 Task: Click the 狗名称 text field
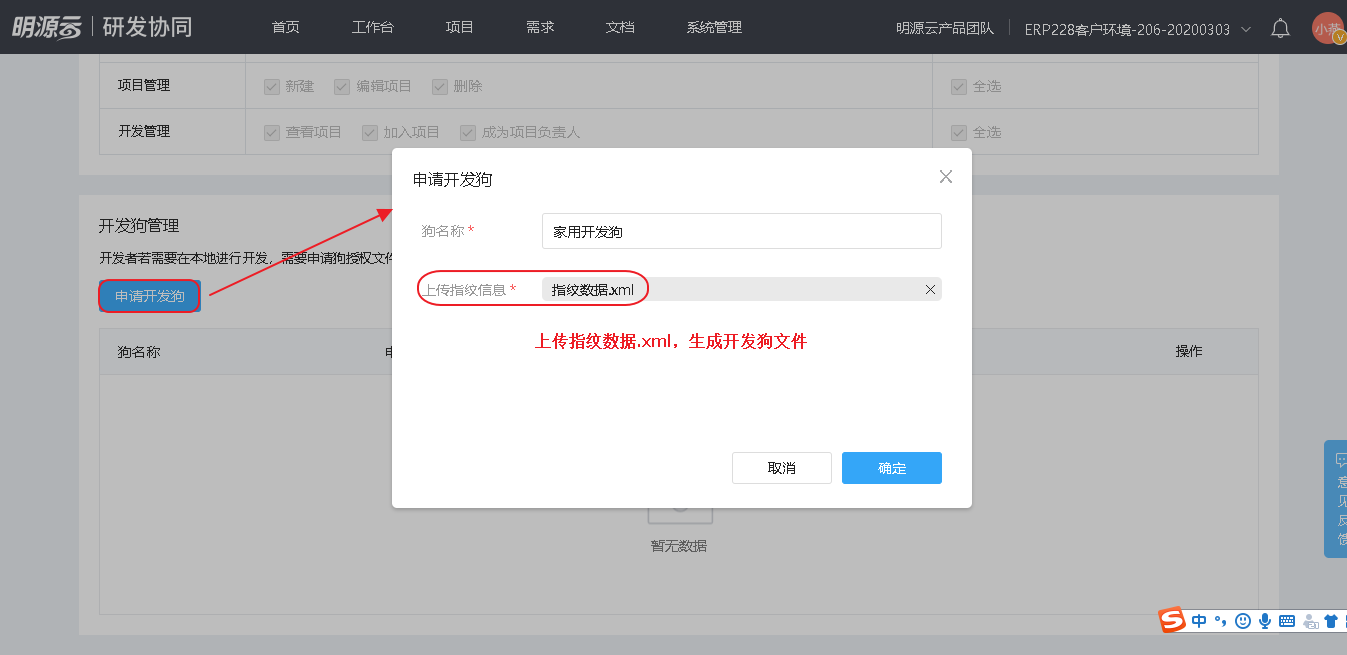coord(741,231)
